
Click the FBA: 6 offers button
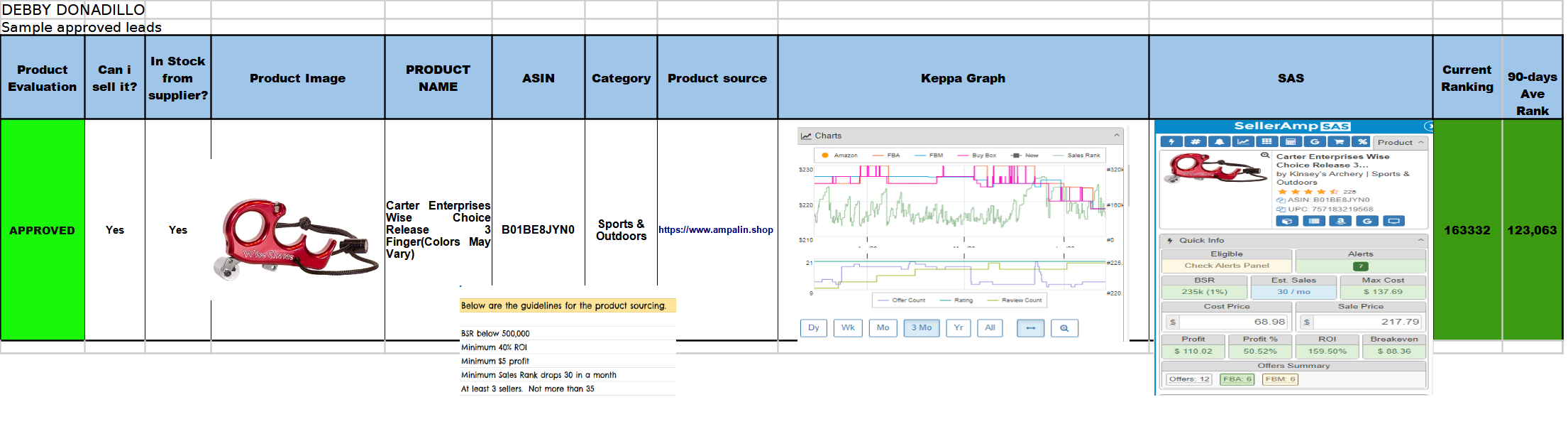[1237, 379]
